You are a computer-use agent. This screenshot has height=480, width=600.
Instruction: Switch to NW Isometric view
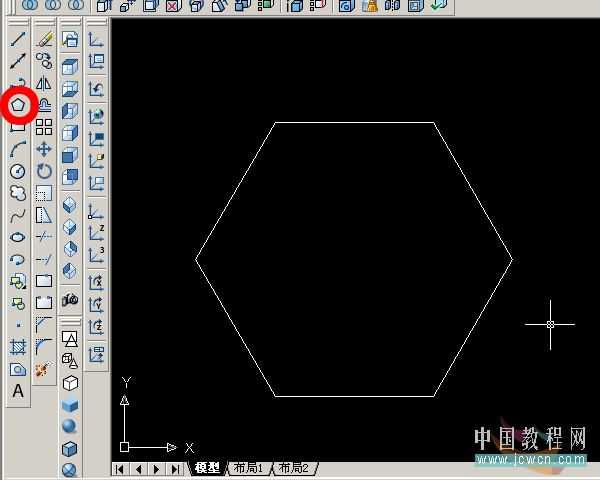[x=70, y=271]
